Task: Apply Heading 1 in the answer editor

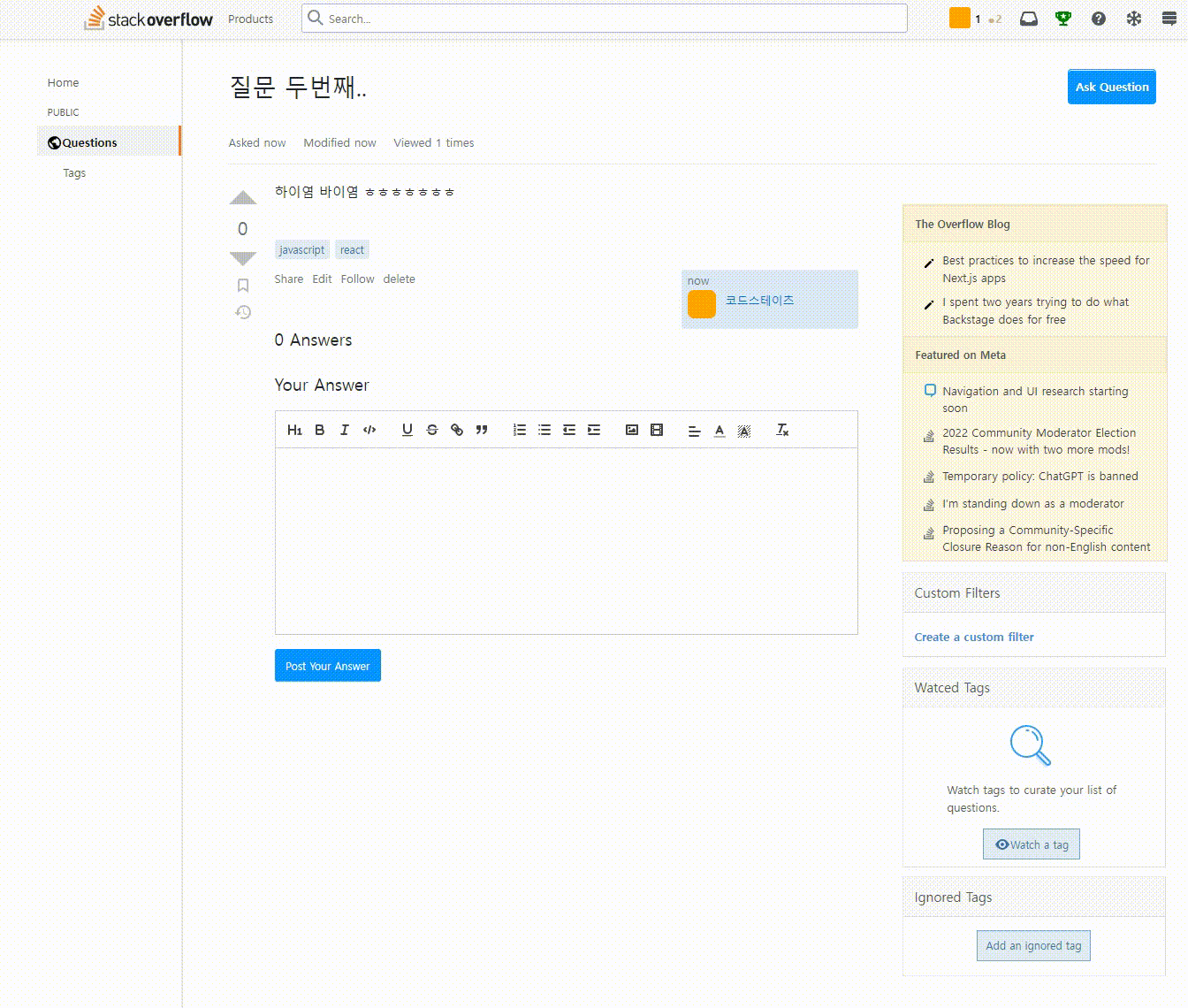Action: point(294,430)
